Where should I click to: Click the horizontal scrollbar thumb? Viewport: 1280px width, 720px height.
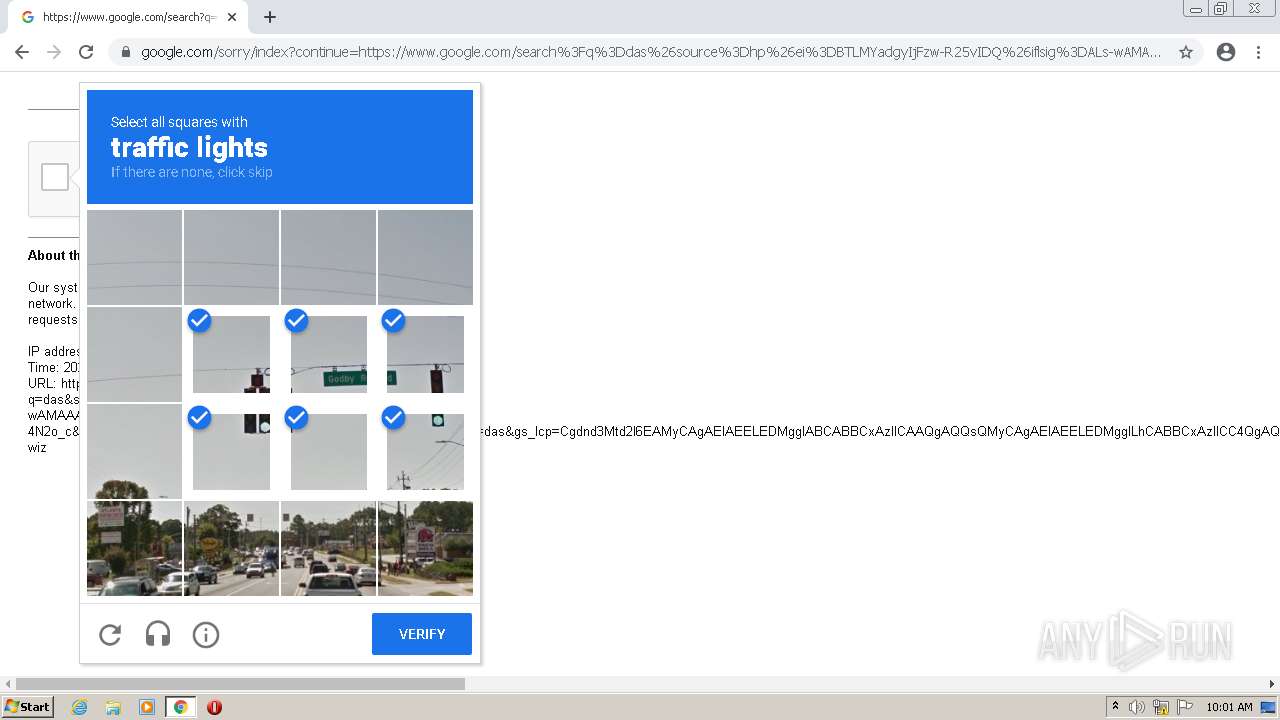coord(240,684)
